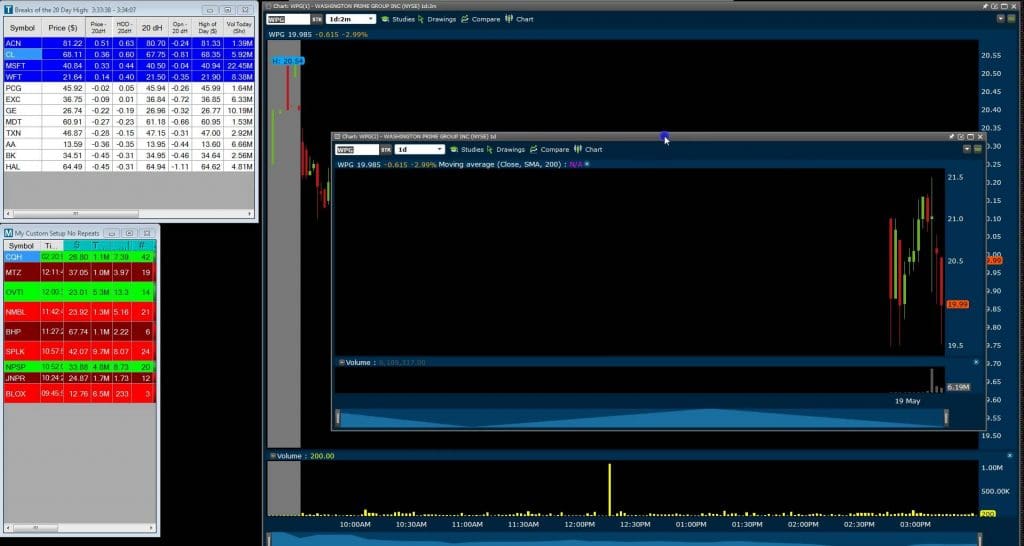
Task: Sort by Vol Today (Shr) column header
Action: 239,27
